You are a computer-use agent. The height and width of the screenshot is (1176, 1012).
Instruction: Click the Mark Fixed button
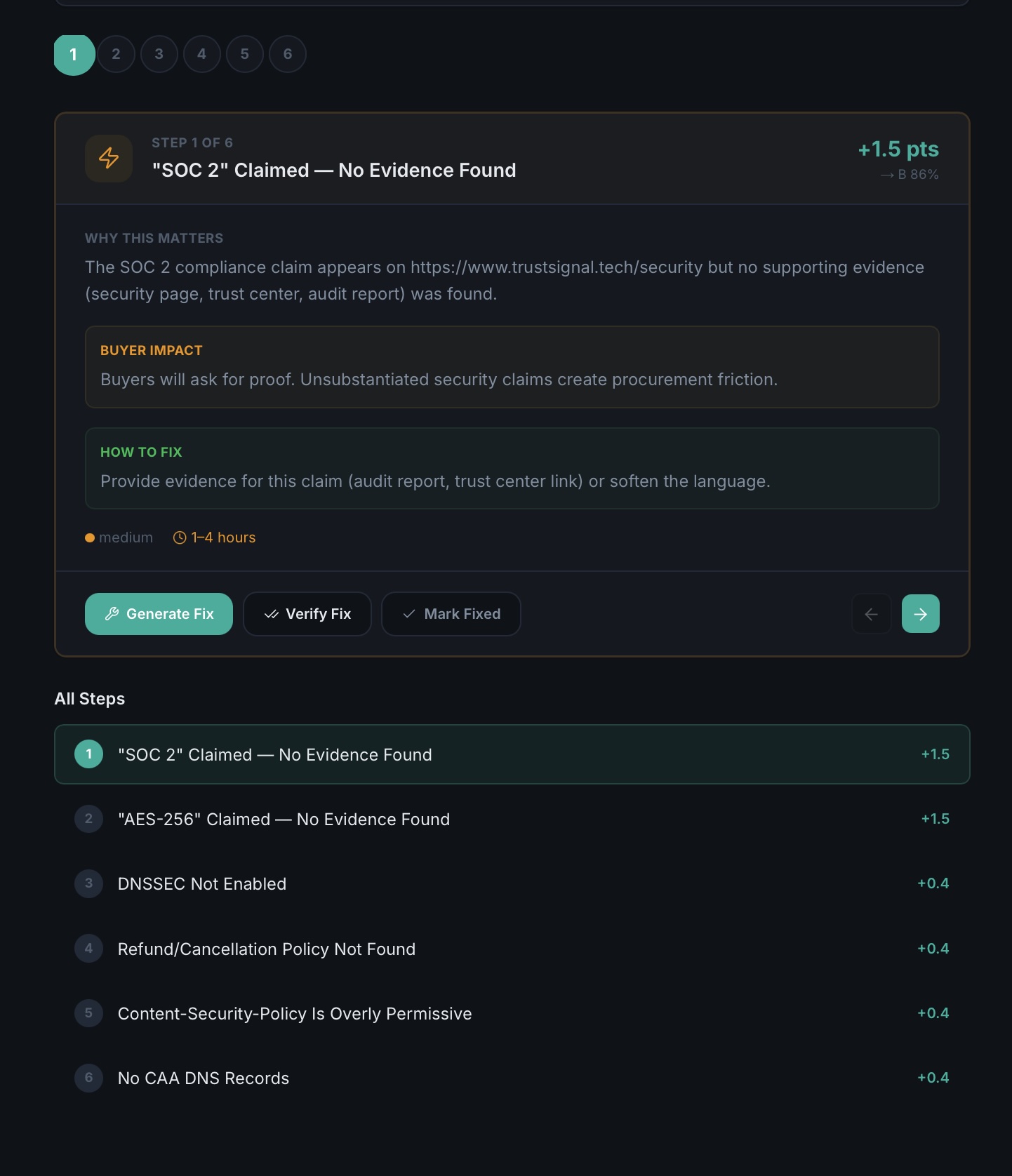(x=451, y=613)
